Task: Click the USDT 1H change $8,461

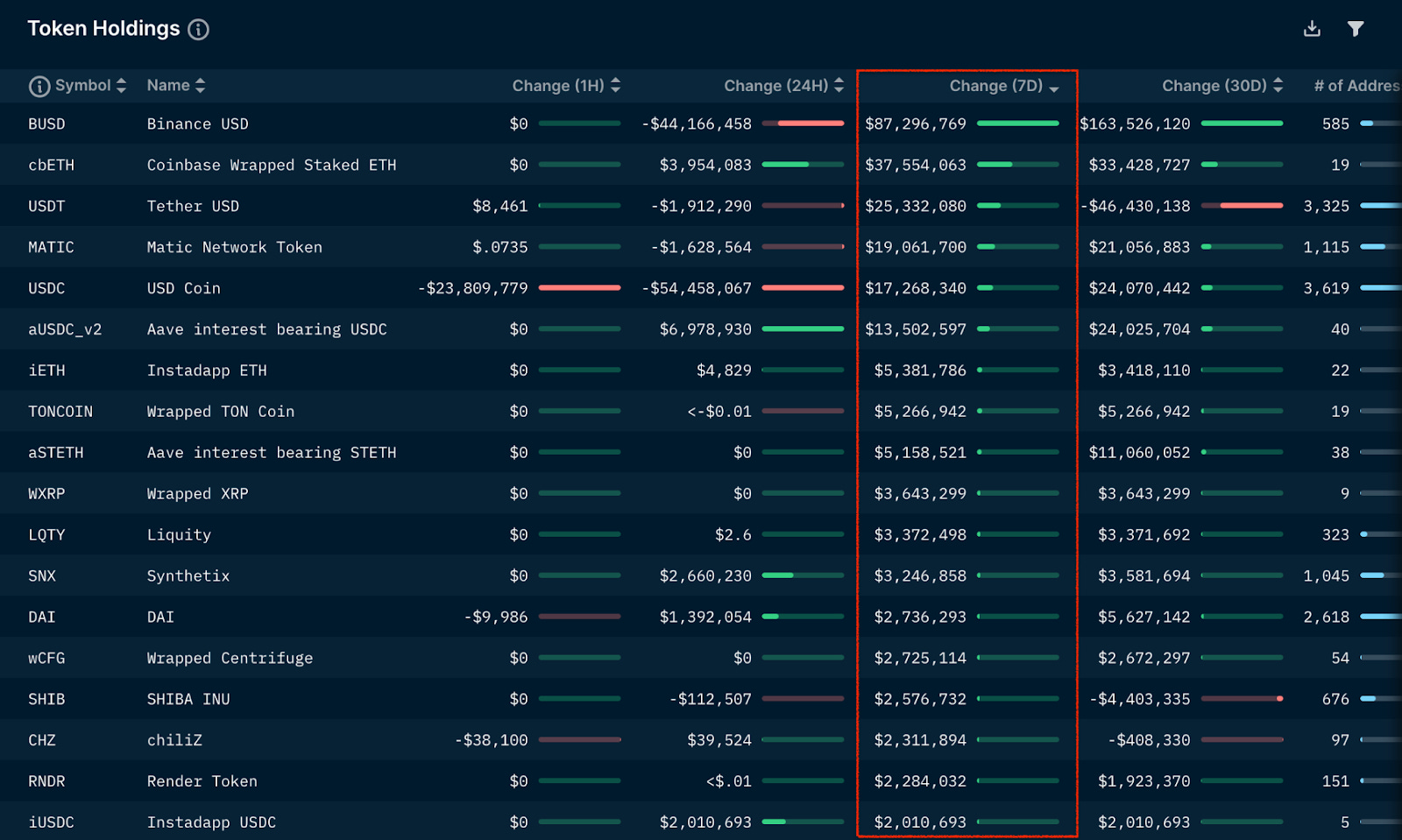Action: point(500,206)
